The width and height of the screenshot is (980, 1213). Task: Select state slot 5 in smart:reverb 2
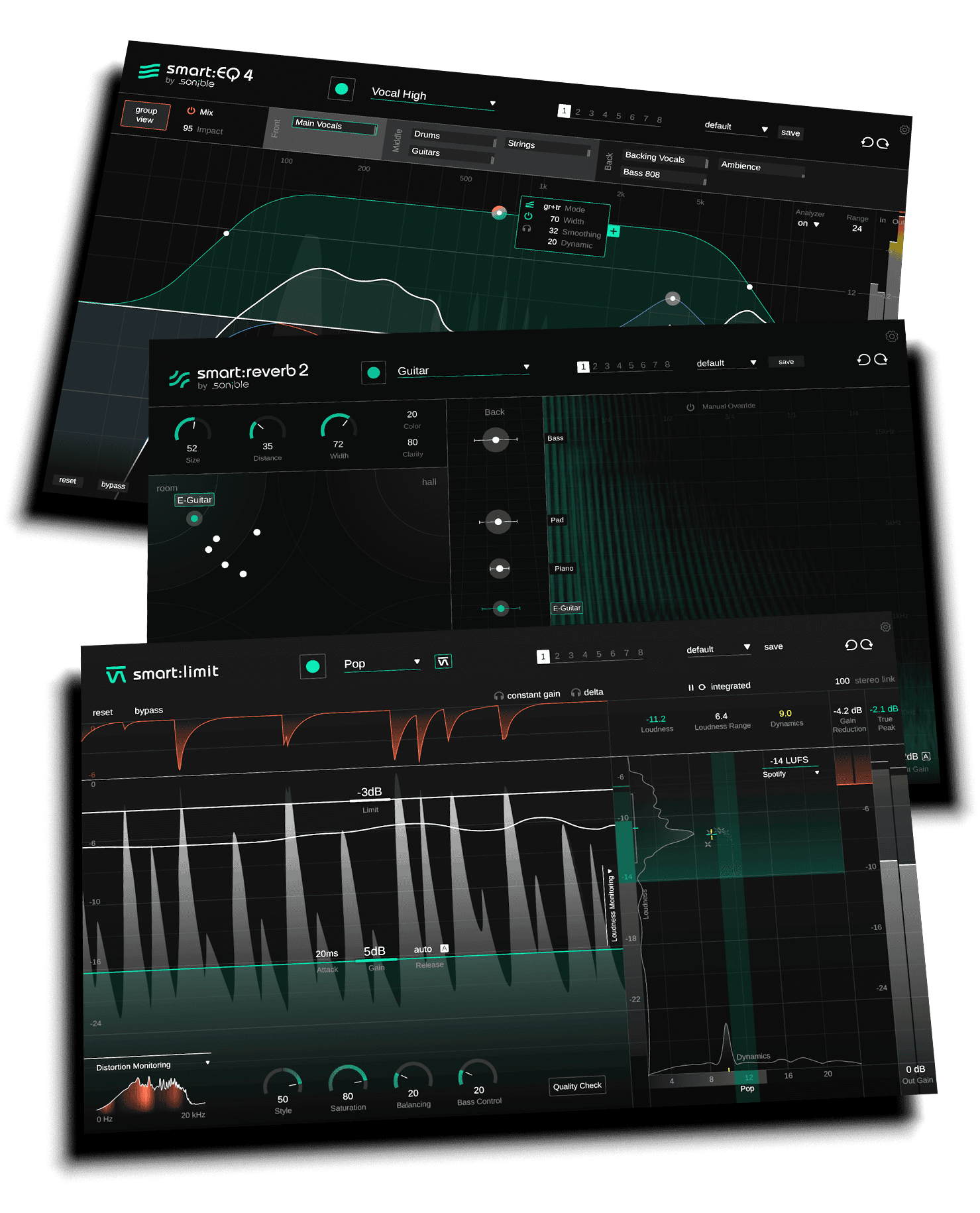point(631,365)
